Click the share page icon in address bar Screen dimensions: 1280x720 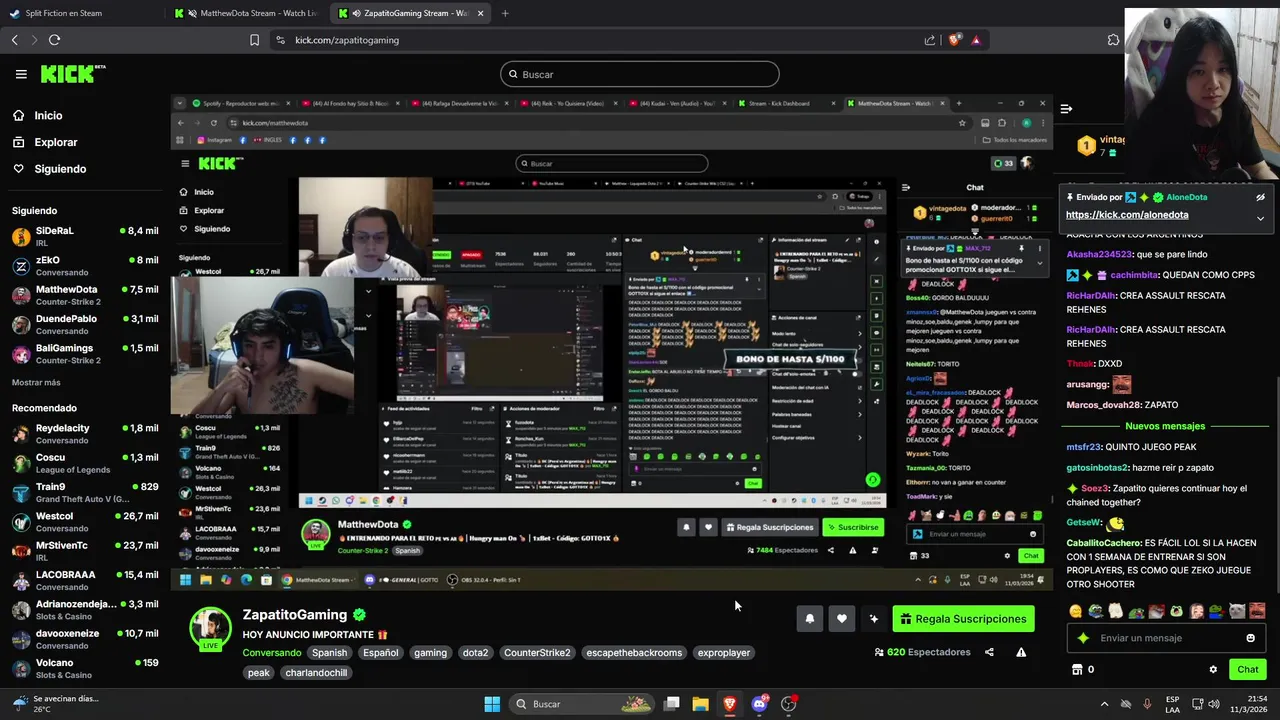(x=930, y=40)
